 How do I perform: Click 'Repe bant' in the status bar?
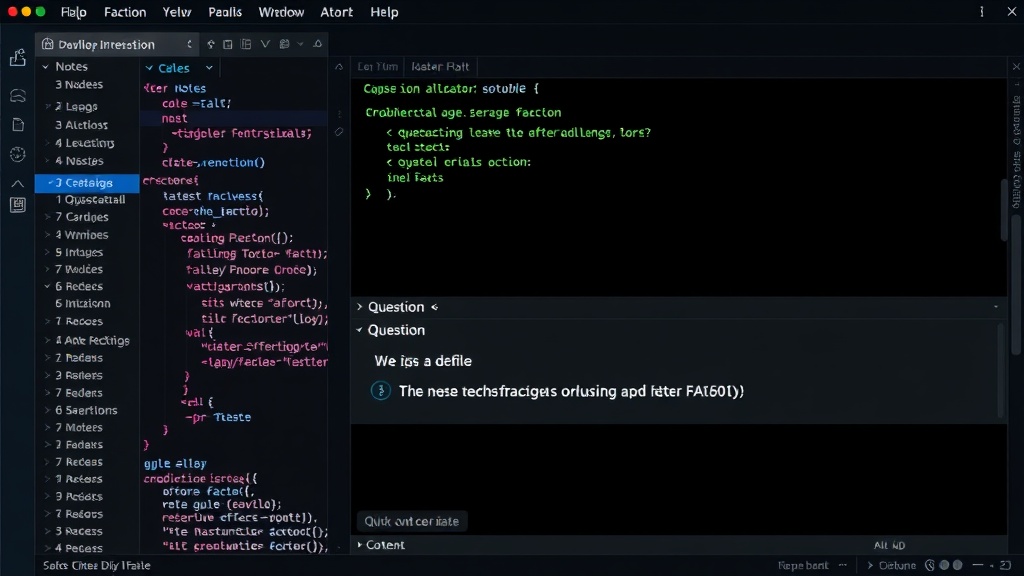pos(803,566)
